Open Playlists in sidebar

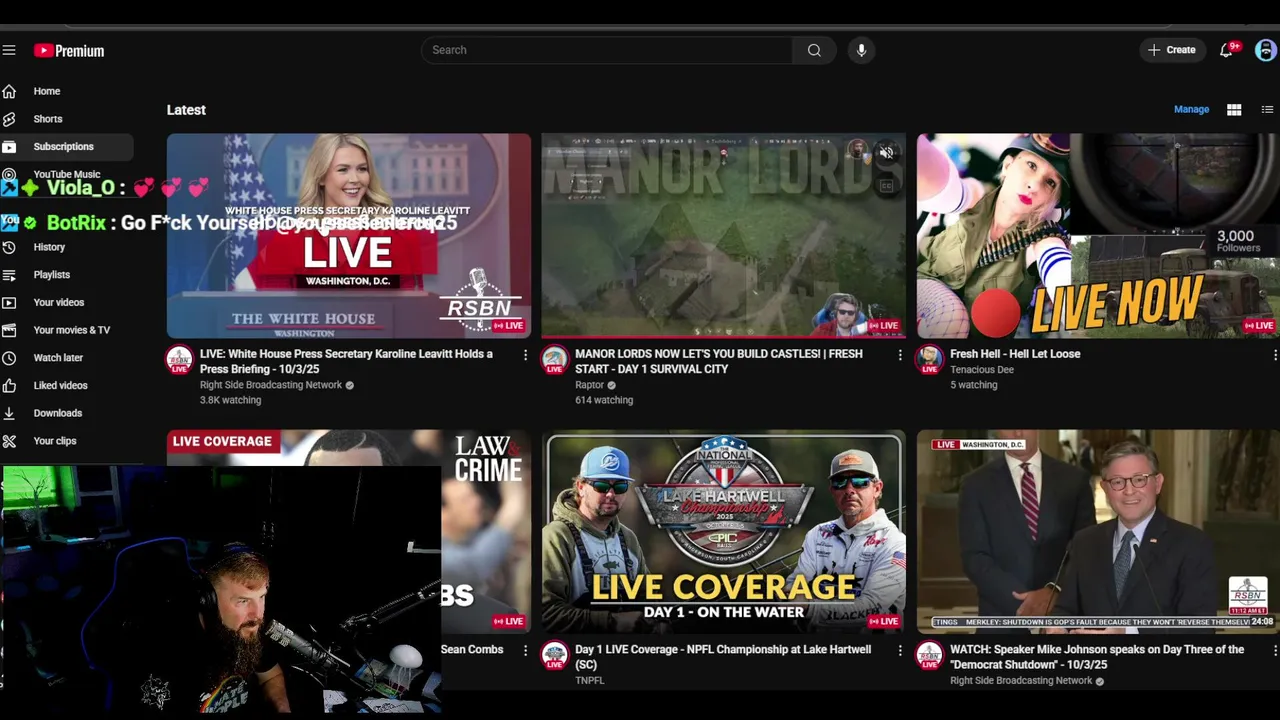[x=52, y=275]
